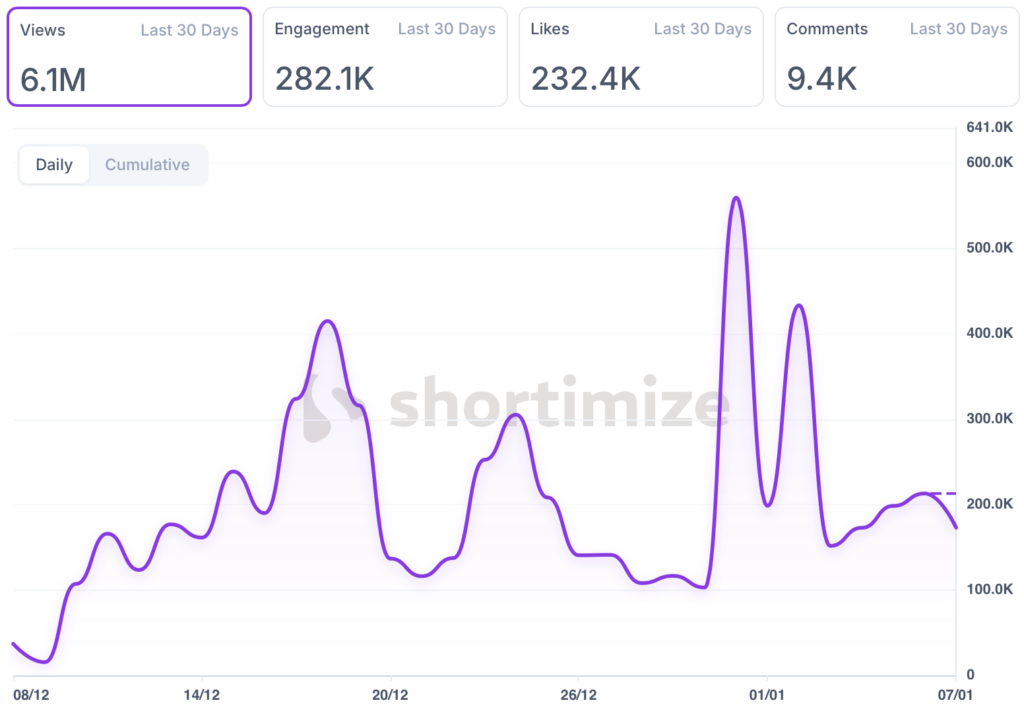Image resolution: width=1024 pixels, height=715 pixels.
Task: Click the 14/12 date label on axis
Action: click(x=202, y=694)
